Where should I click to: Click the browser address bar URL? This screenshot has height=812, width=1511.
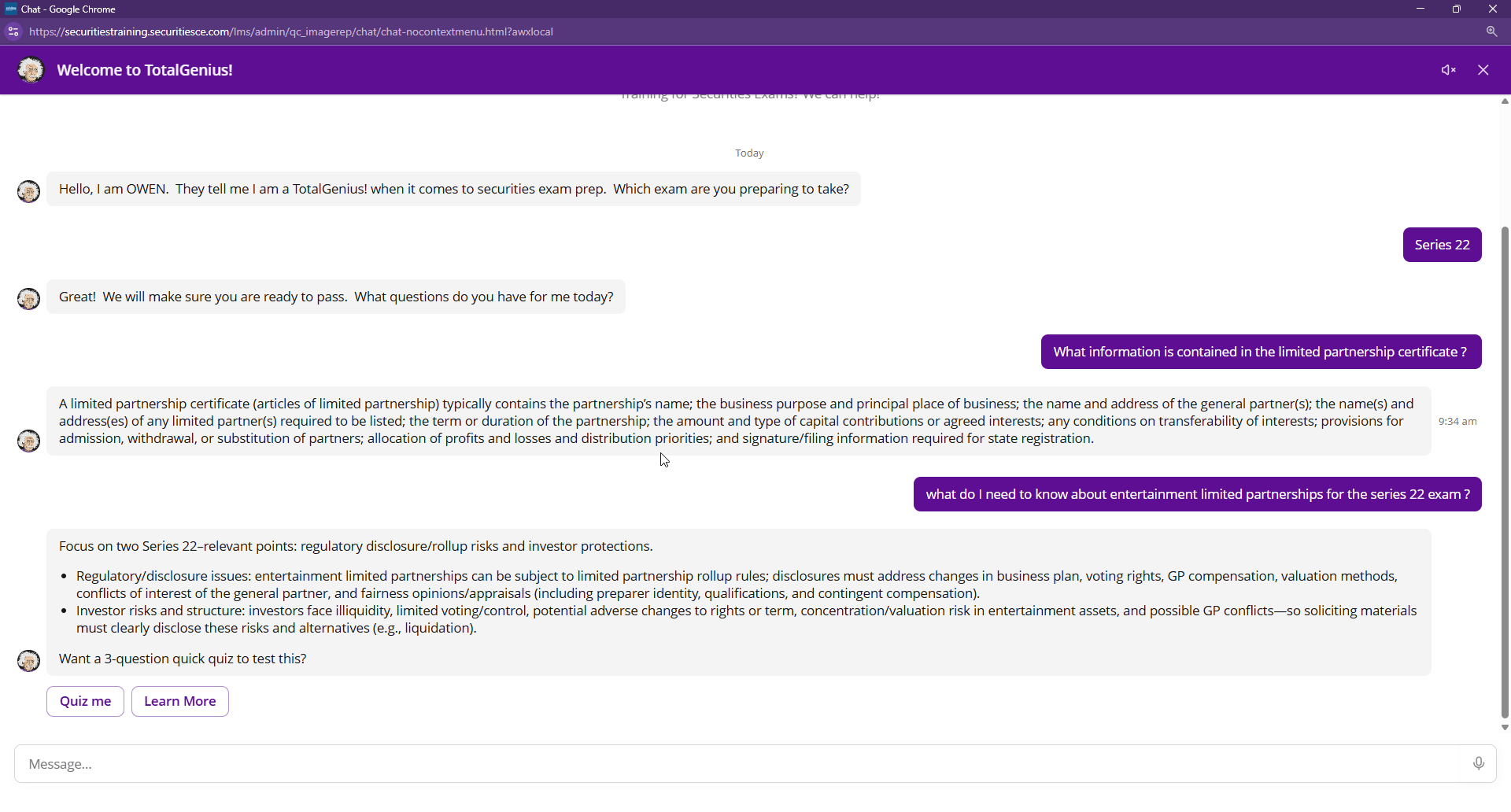291,31
